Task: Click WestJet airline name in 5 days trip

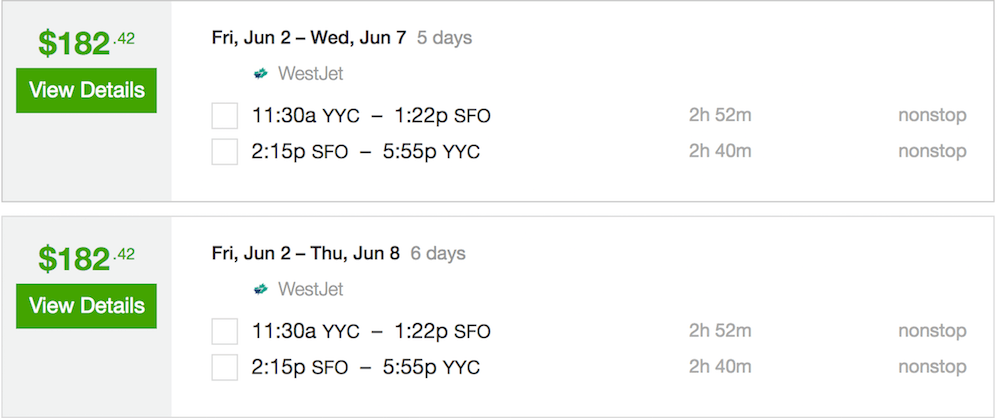Action: [x=311, y=74]
